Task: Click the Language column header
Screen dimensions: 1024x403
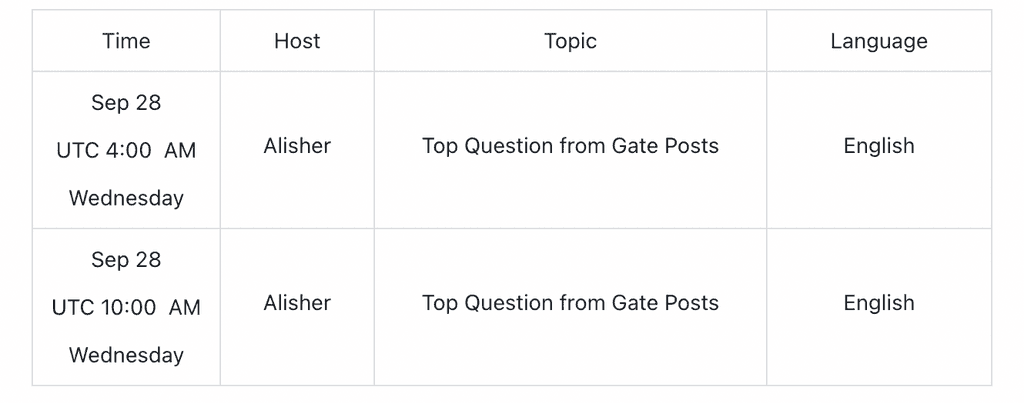Action: pos(878,41)
